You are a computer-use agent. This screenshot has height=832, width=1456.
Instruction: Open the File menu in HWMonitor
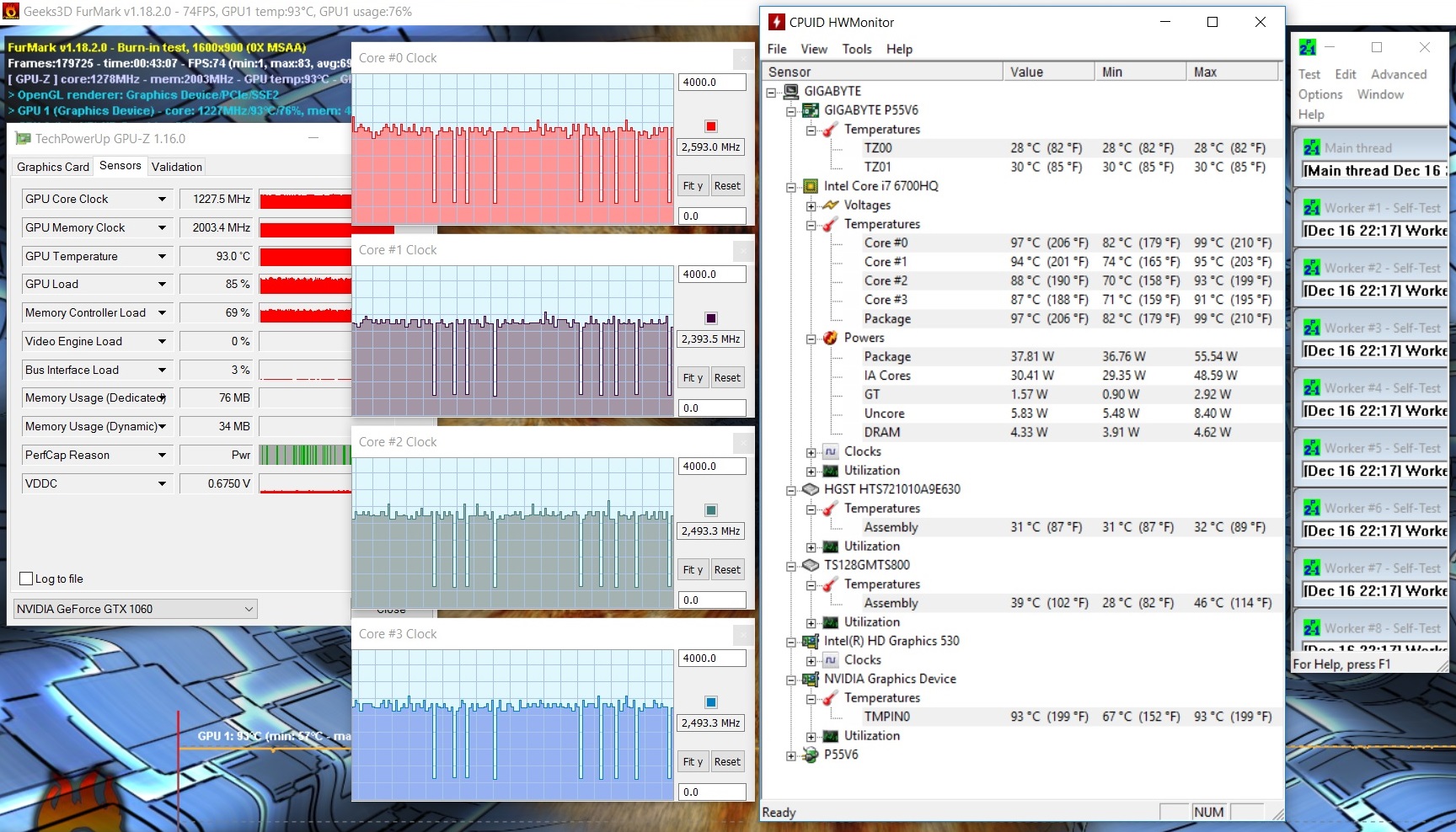click(777, 49)
